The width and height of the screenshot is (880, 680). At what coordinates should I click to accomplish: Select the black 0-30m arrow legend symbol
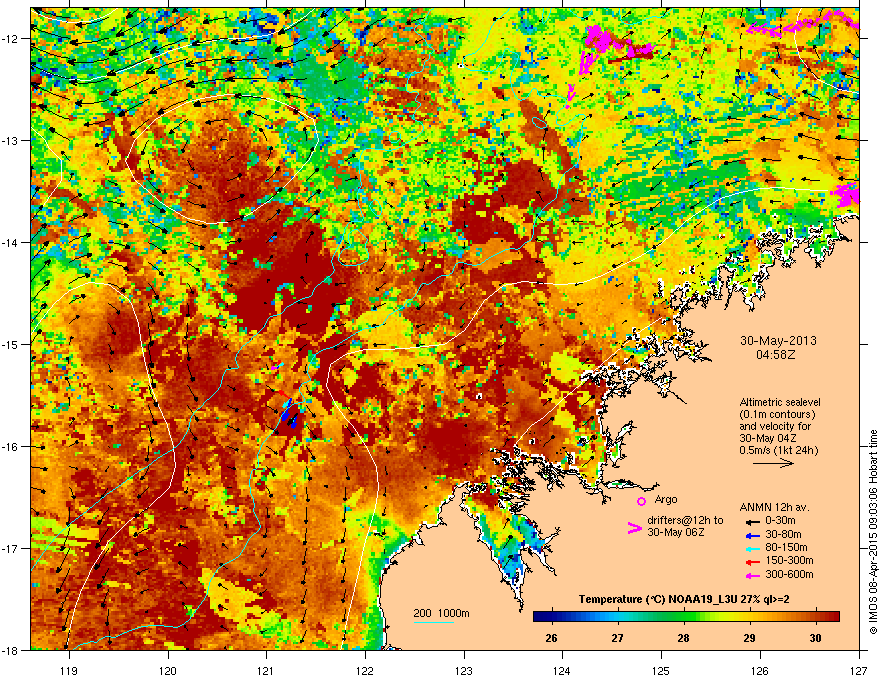point(751,521)
